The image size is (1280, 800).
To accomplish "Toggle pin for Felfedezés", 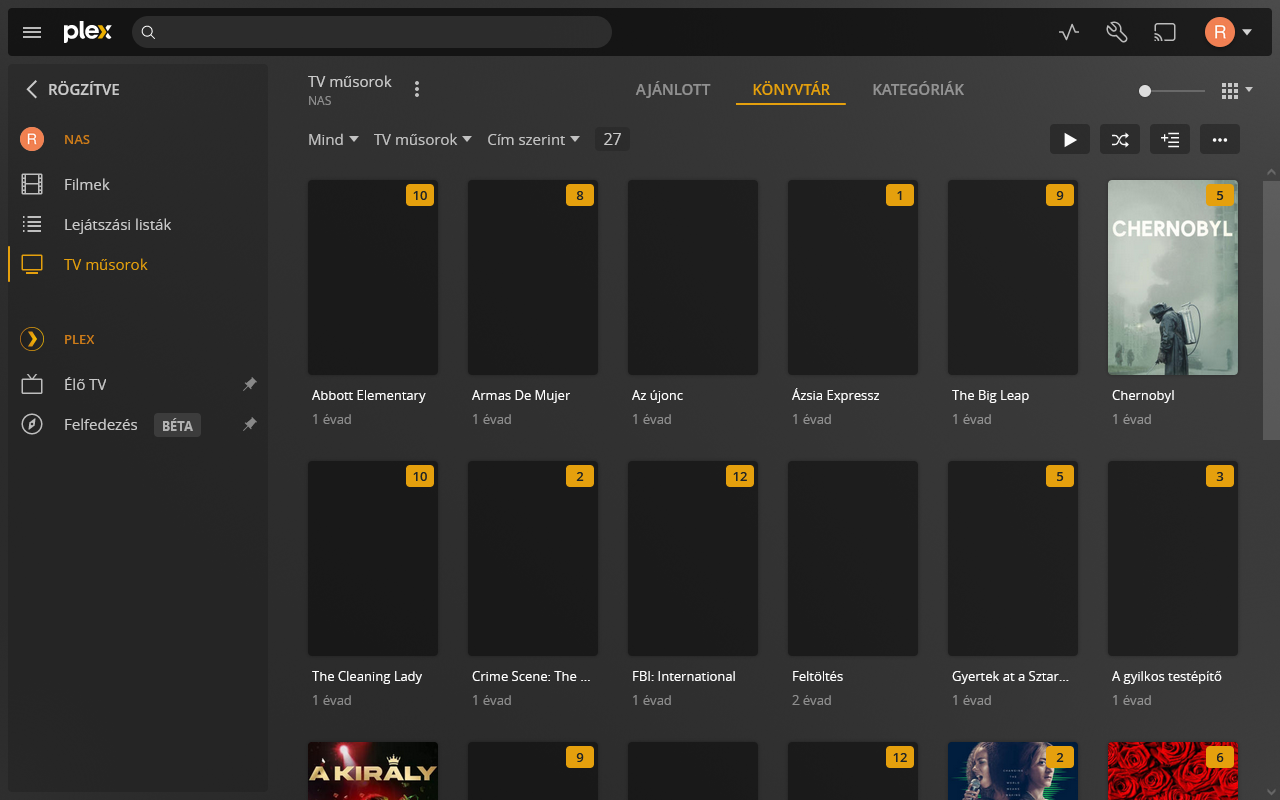I will 250,425.
